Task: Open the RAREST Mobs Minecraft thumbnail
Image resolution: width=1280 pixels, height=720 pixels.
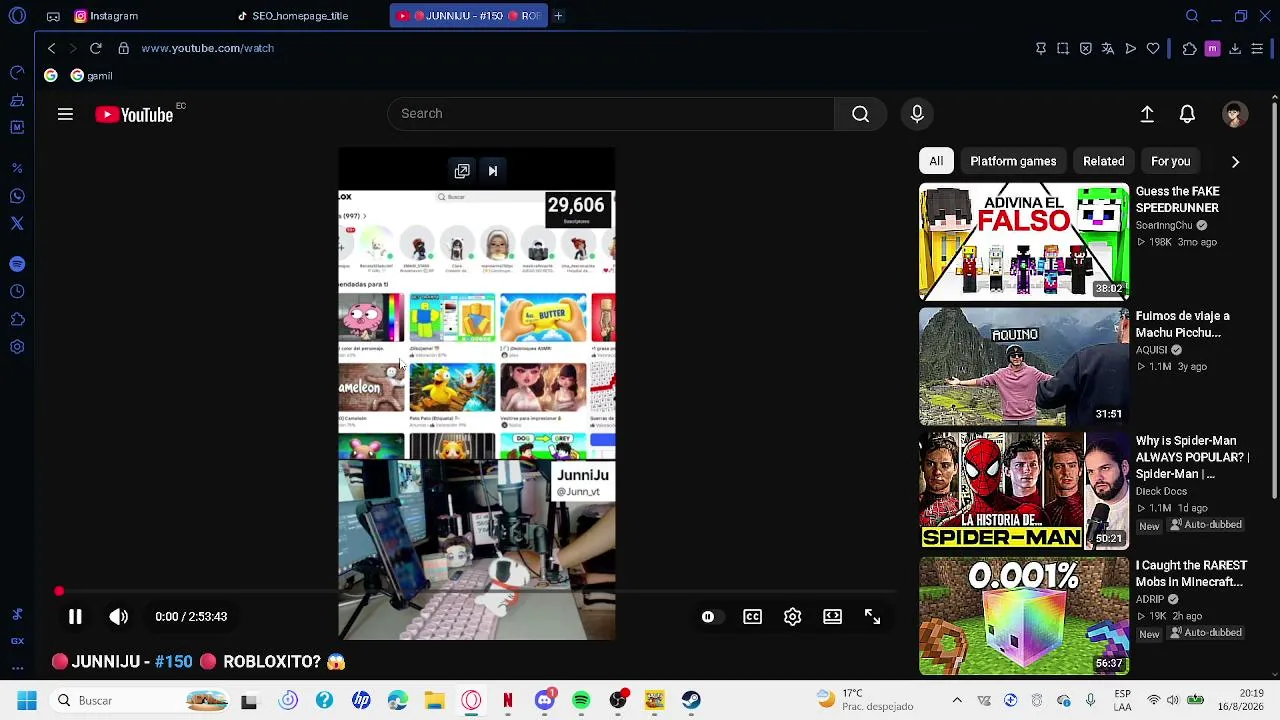Action: pos(1024,617)
